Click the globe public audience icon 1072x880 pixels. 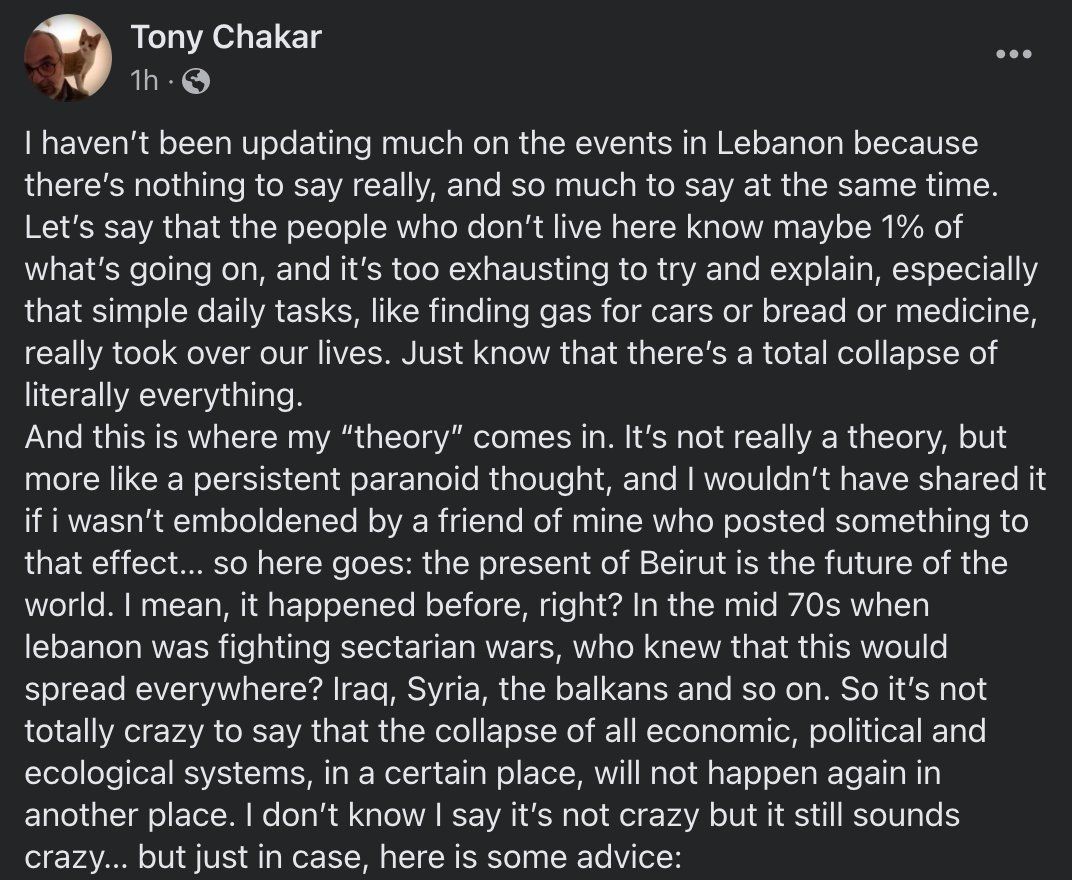196,81
